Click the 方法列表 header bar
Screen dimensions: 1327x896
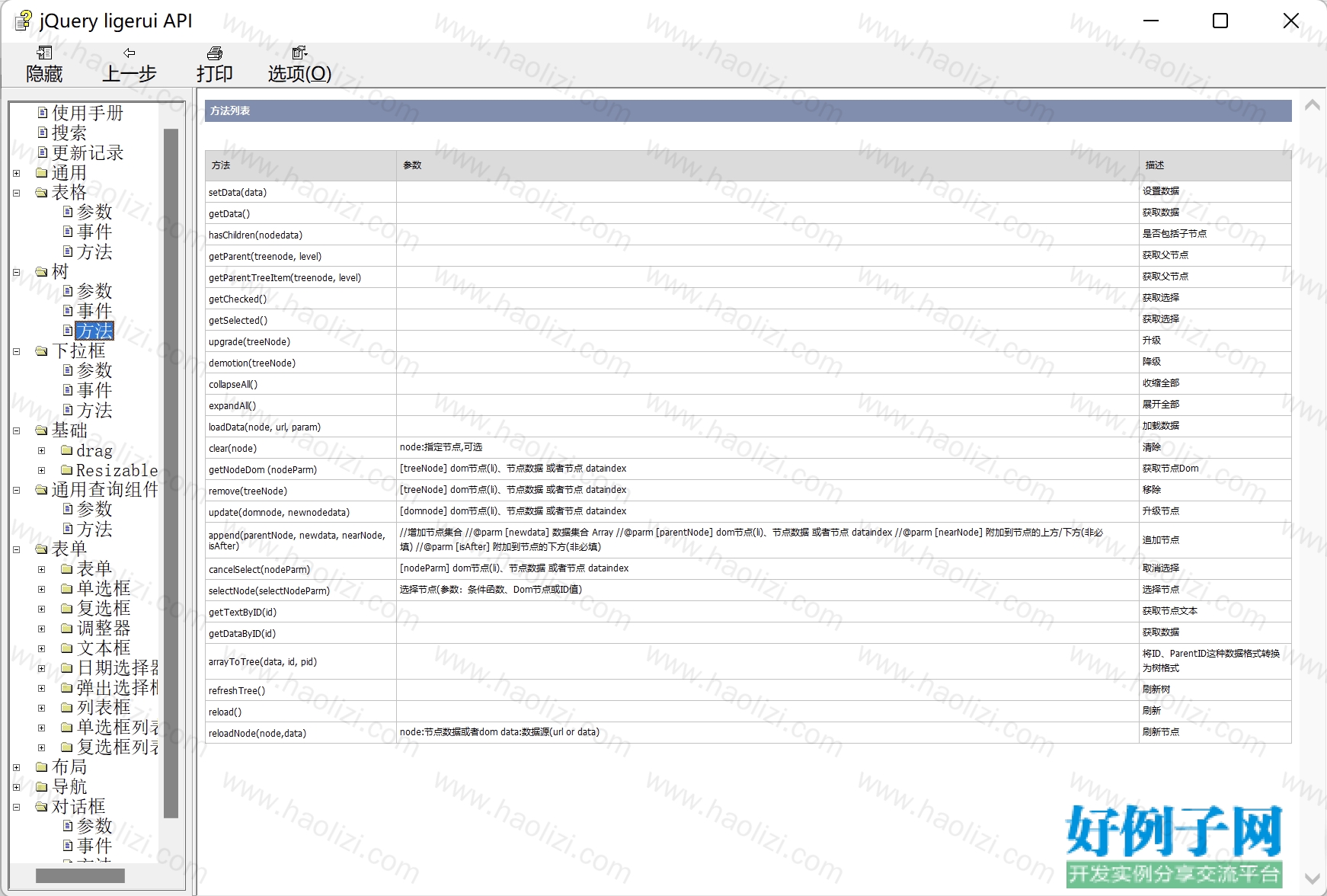748,111
